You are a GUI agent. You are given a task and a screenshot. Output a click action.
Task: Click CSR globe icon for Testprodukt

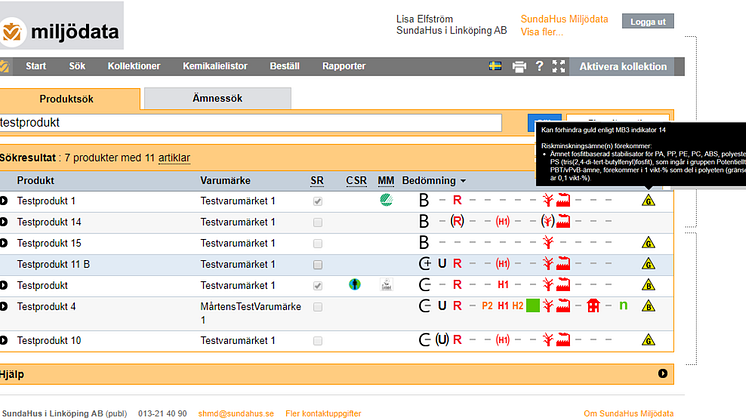pyautogui.click(x=354, y=284)
